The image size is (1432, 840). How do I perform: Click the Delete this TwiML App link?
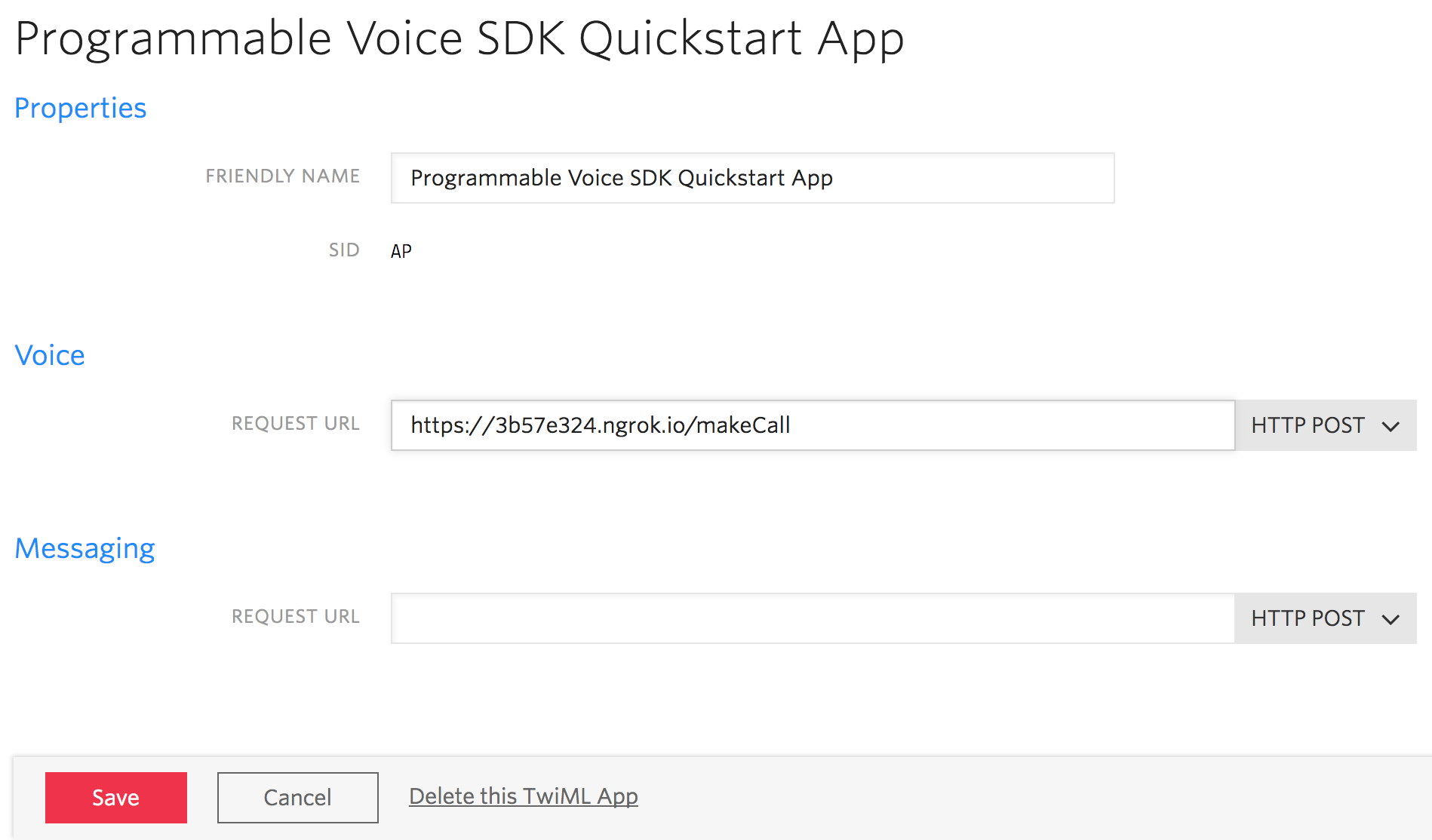524,796
